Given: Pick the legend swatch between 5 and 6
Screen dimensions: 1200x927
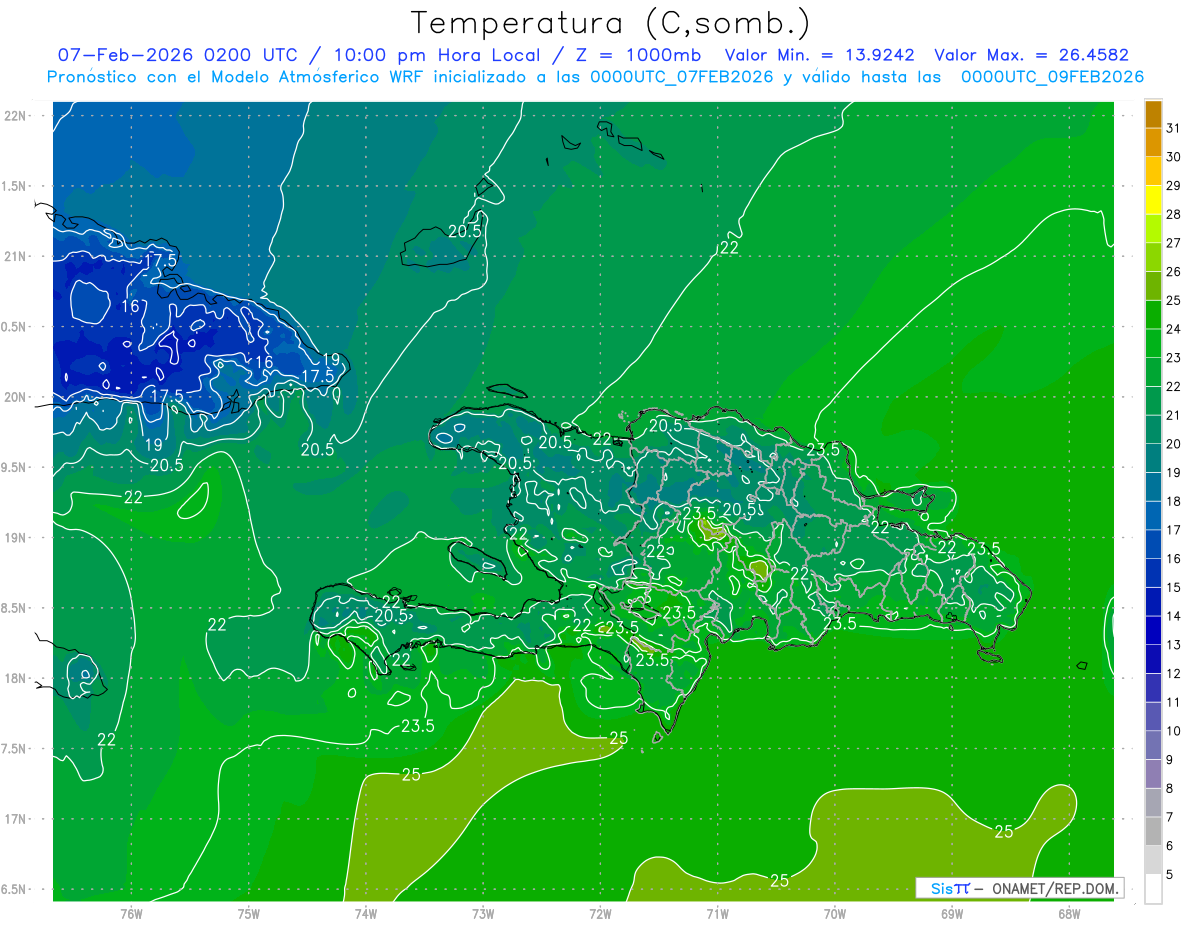Looking at the screenshot, I should (1153, 860).
